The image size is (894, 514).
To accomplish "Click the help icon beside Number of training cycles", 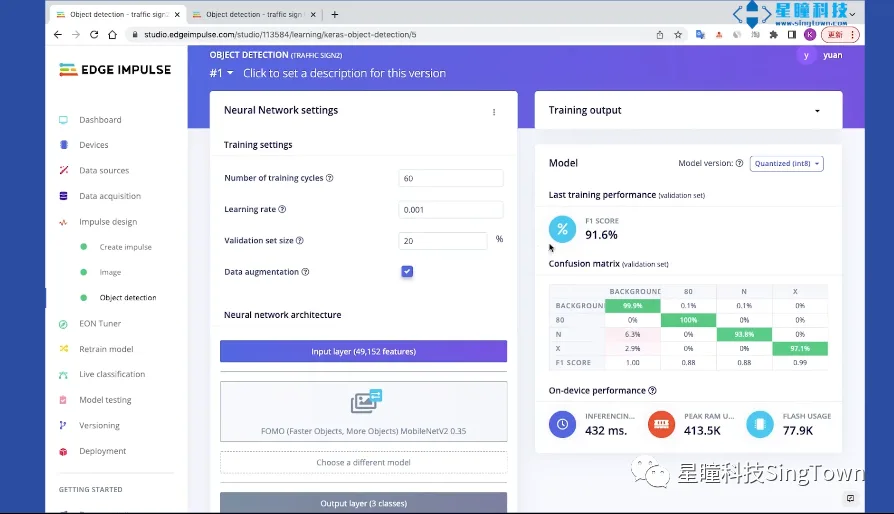I will tap(330, 178).
